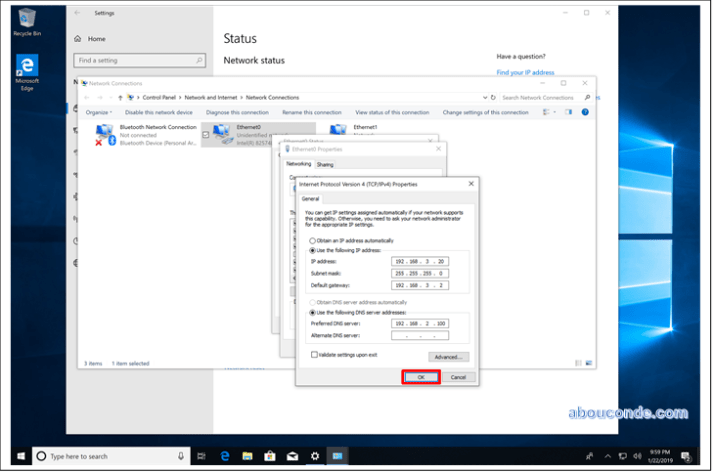Open Microsoft Store from the taskbar
This screenshot has height=472, width=714.
[x=268, y=456]
